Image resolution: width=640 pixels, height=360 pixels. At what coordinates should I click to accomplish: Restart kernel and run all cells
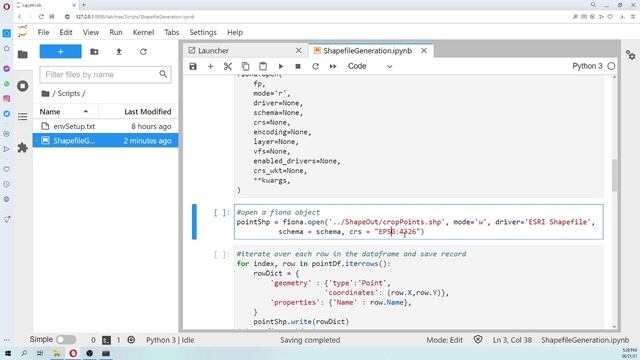pyautogui.click(x=333, y=66)
